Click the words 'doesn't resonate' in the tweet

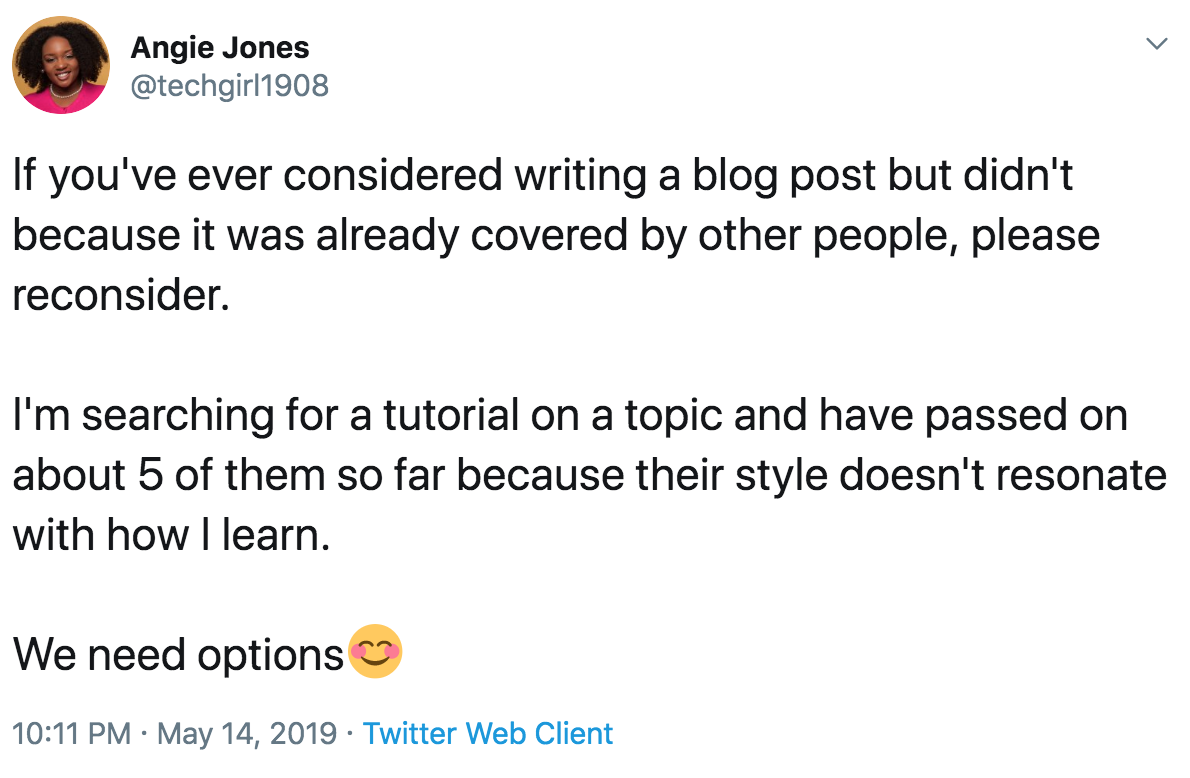pyautogui.click(x=1003, y=475)
